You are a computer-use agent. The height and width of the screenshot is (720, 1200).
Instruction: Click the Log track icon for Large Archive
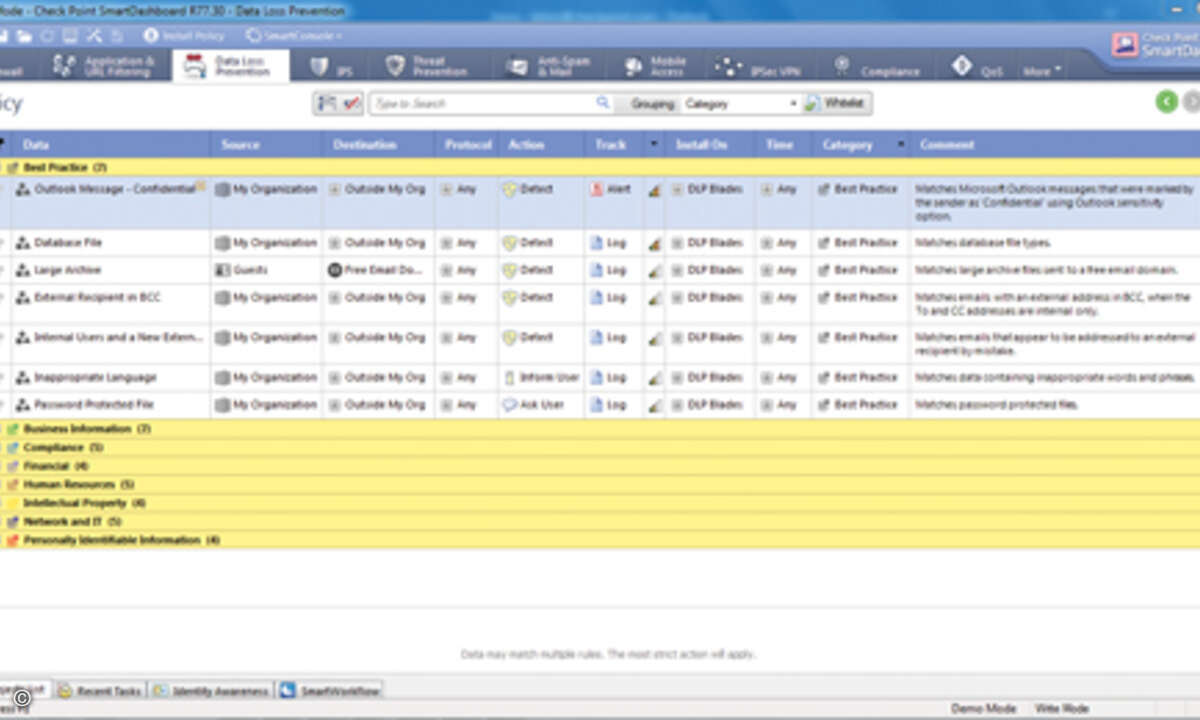597,270
